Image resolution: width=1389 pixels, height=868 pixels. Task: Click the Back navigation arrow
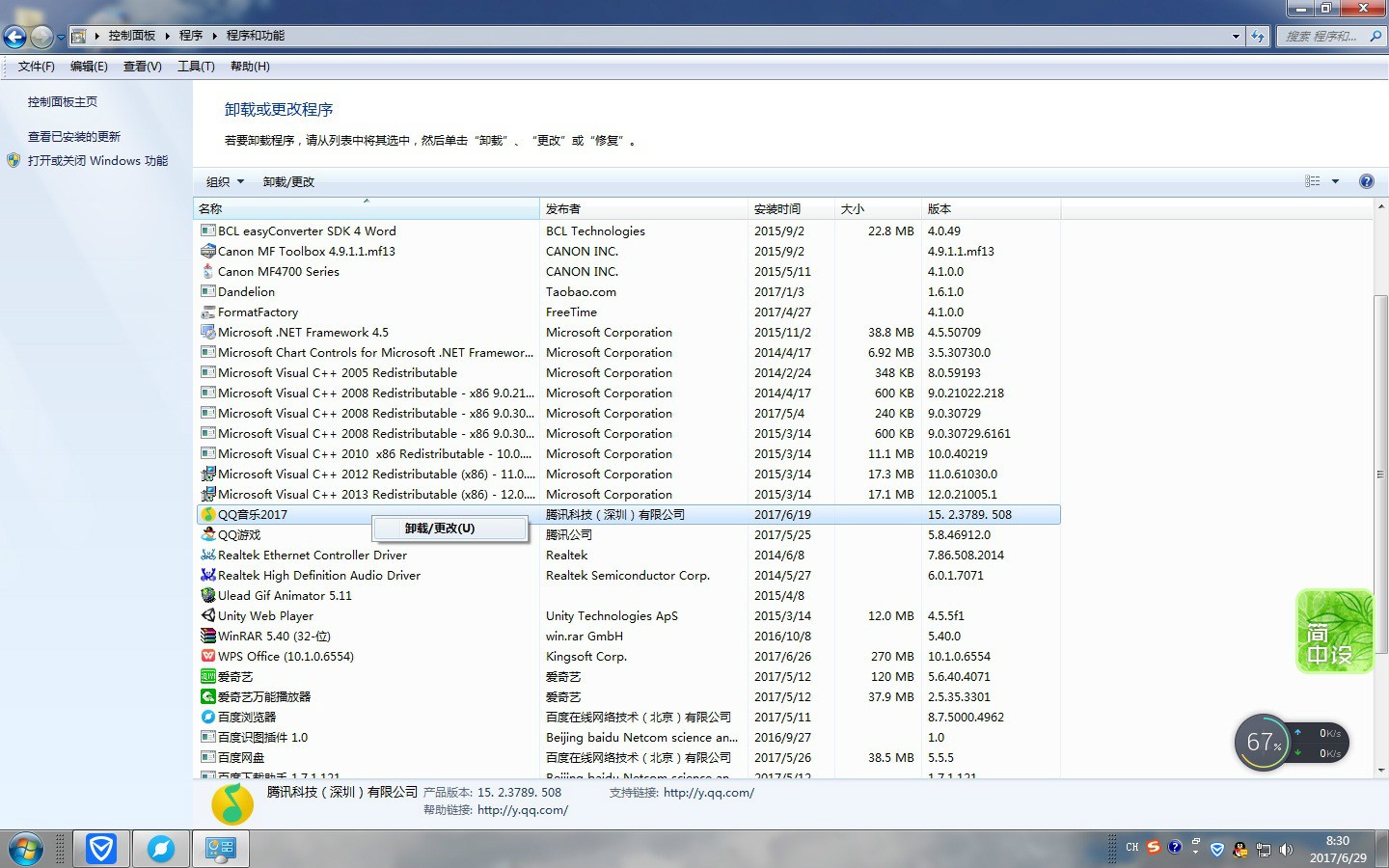click(x=14, y=37)
